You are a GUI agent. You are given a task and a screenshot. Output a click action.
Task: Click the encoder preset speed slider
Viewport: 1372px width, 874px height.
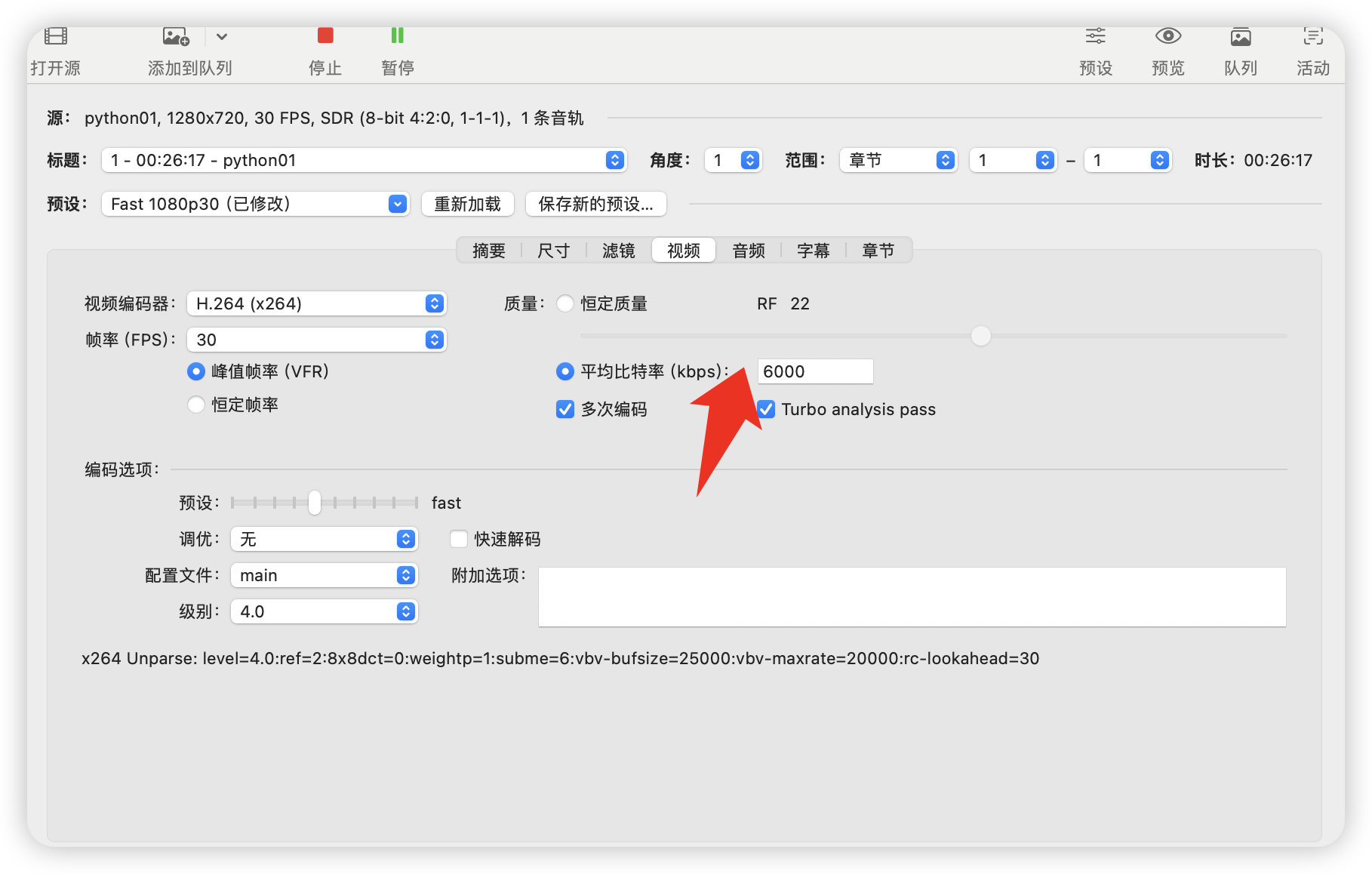pos(315,503)
